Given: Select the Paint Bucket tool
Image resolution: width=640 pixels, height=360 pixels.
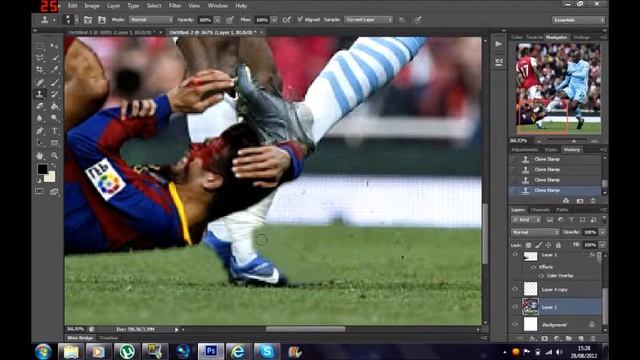Looking at the screenshot, I should click(x=54, y=106).
